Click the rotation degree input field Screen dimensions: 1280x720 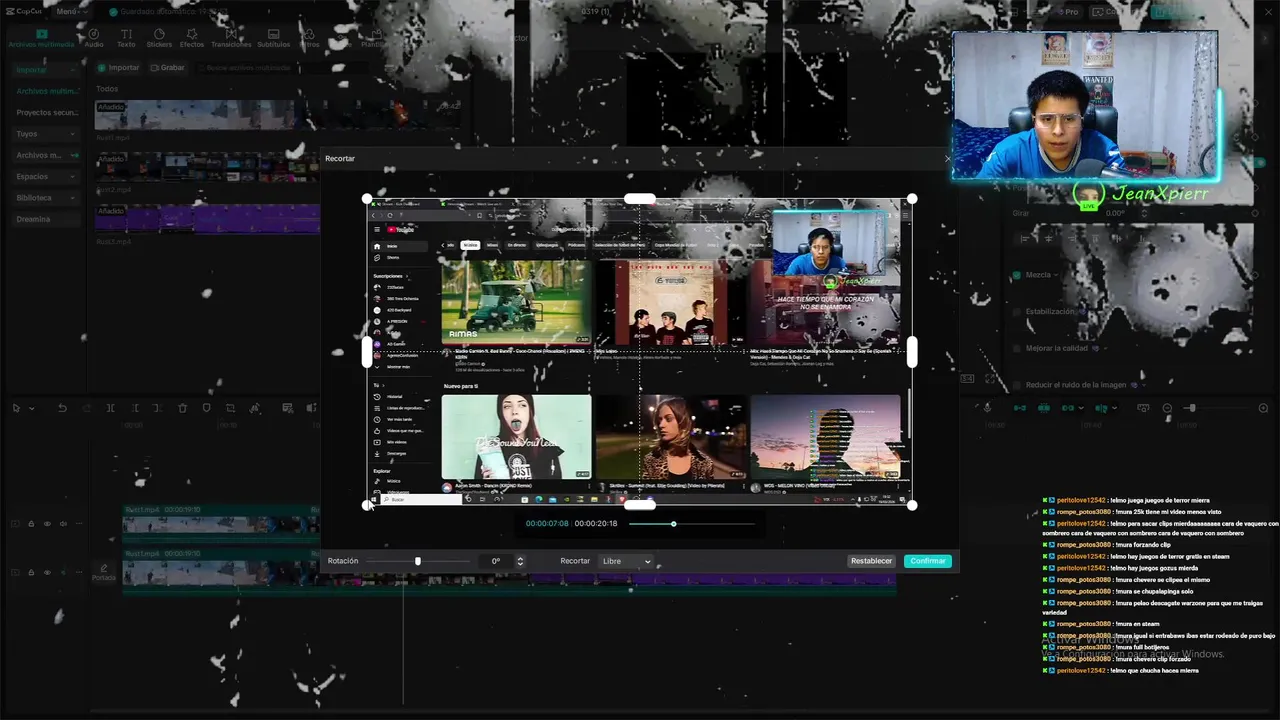(496, 561)
